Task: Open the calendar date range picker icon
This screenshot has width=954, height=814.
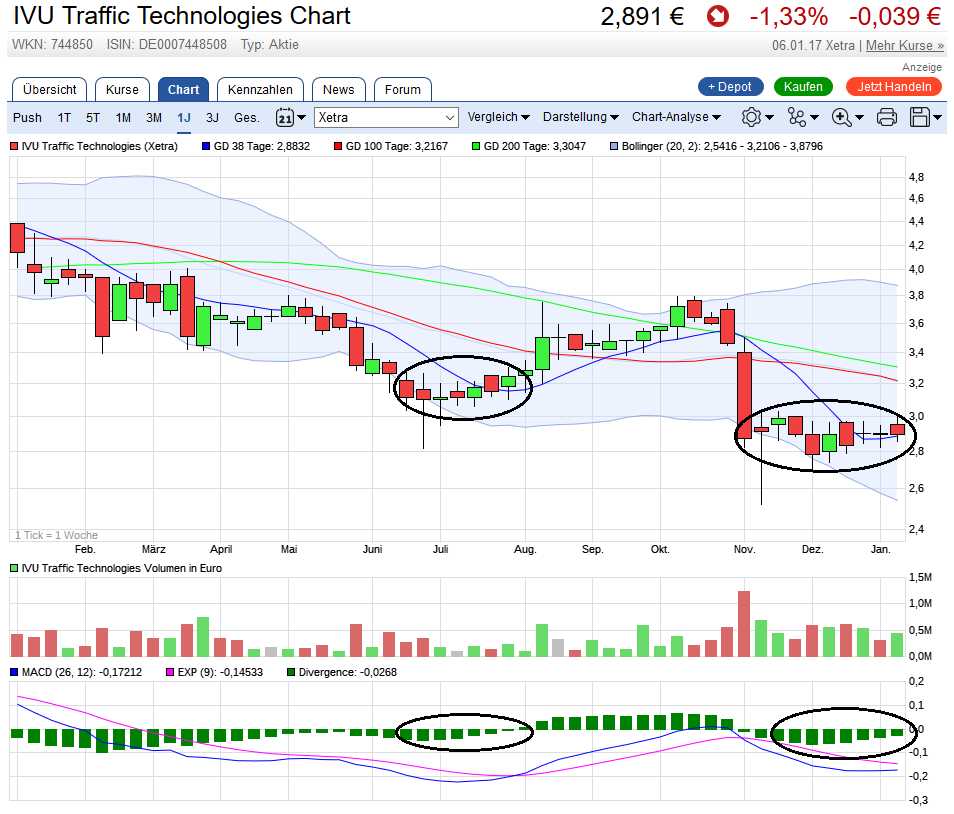Action: [285, 117]
